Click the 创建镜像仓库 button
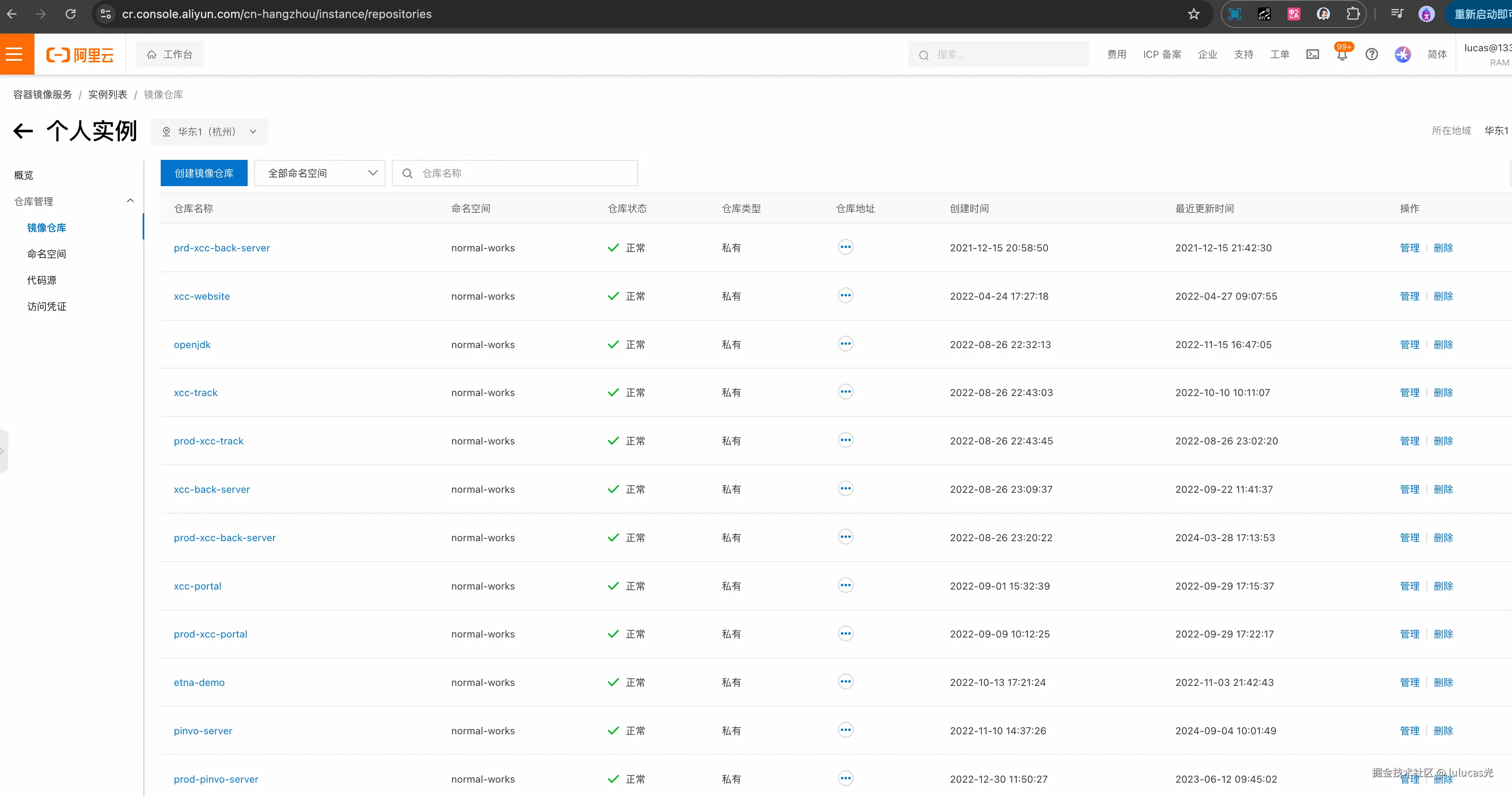This screenshot has width=1512, height=797. click(204, 173)
